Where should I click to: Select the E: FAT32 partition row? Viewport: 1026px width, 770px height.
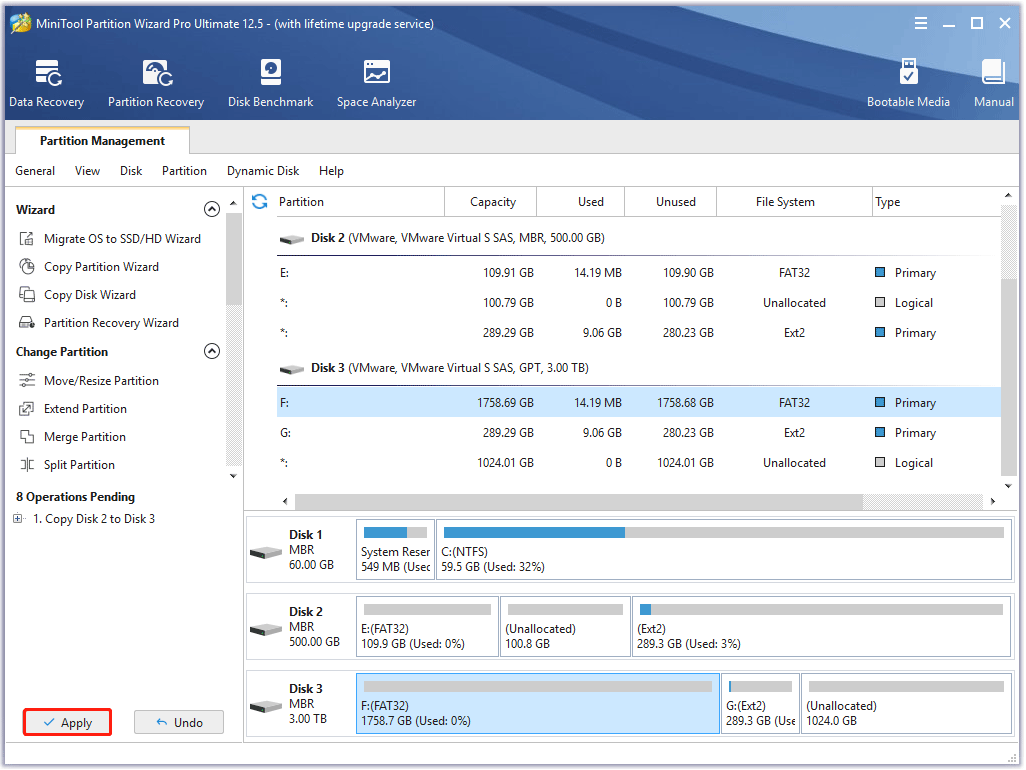click(639, 273)
